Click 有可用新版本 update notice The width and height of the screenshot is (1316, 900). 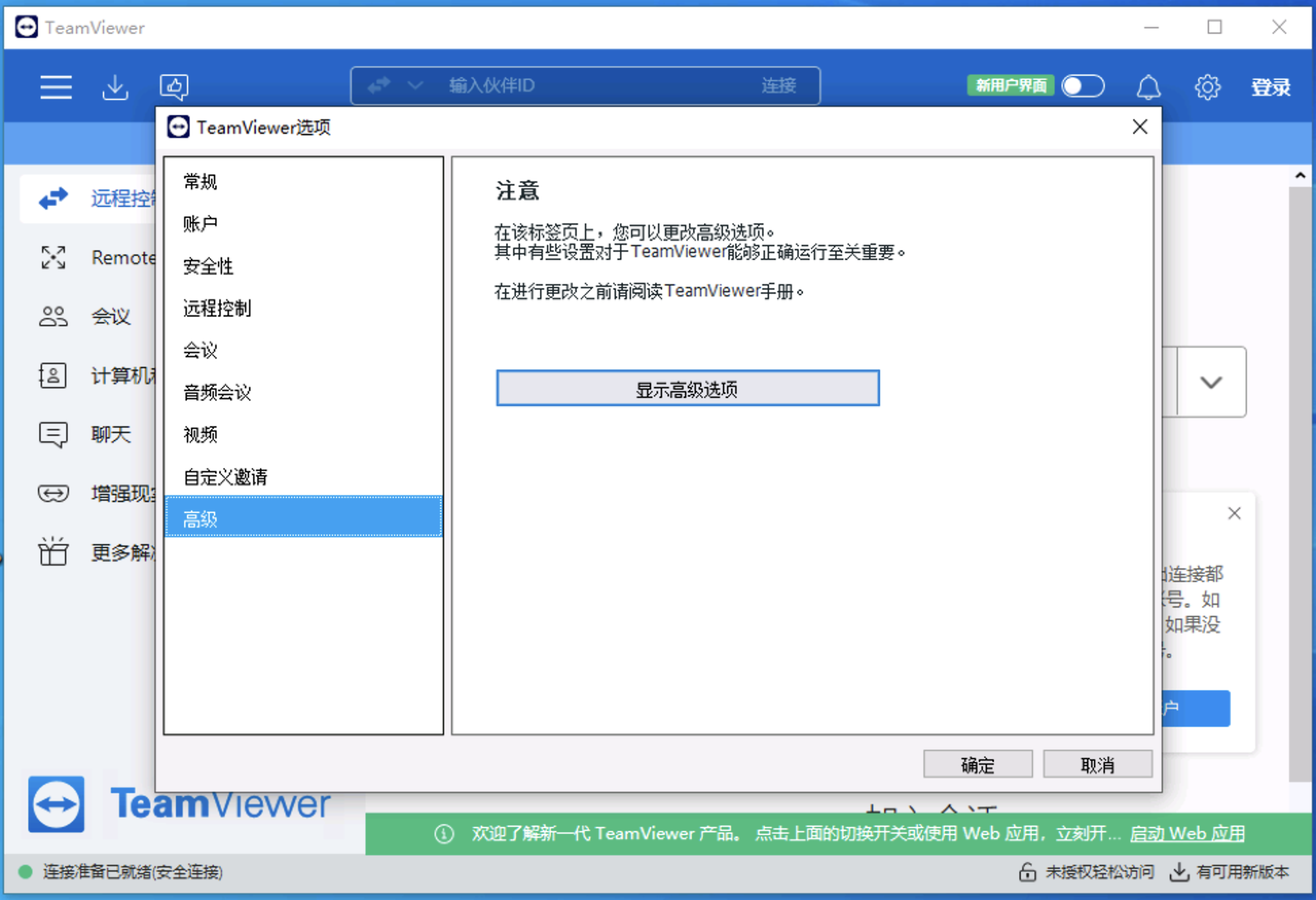coord(1229,872)
